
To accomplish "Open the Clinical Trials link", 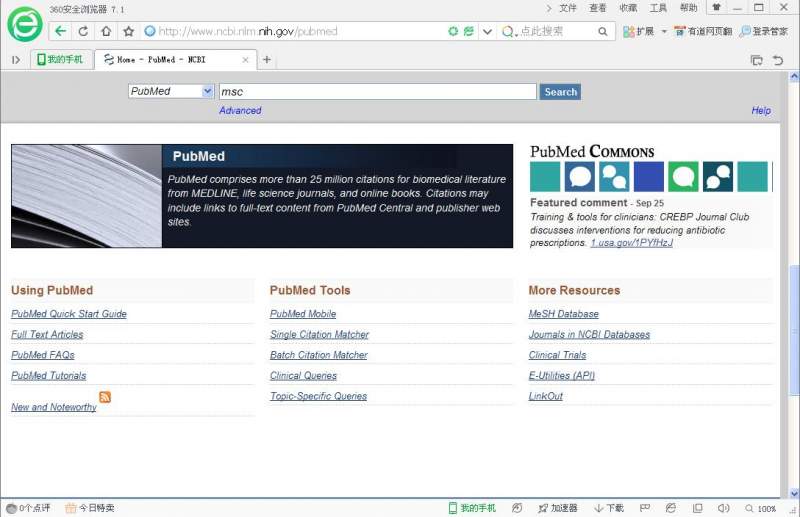I will [558, 355].
